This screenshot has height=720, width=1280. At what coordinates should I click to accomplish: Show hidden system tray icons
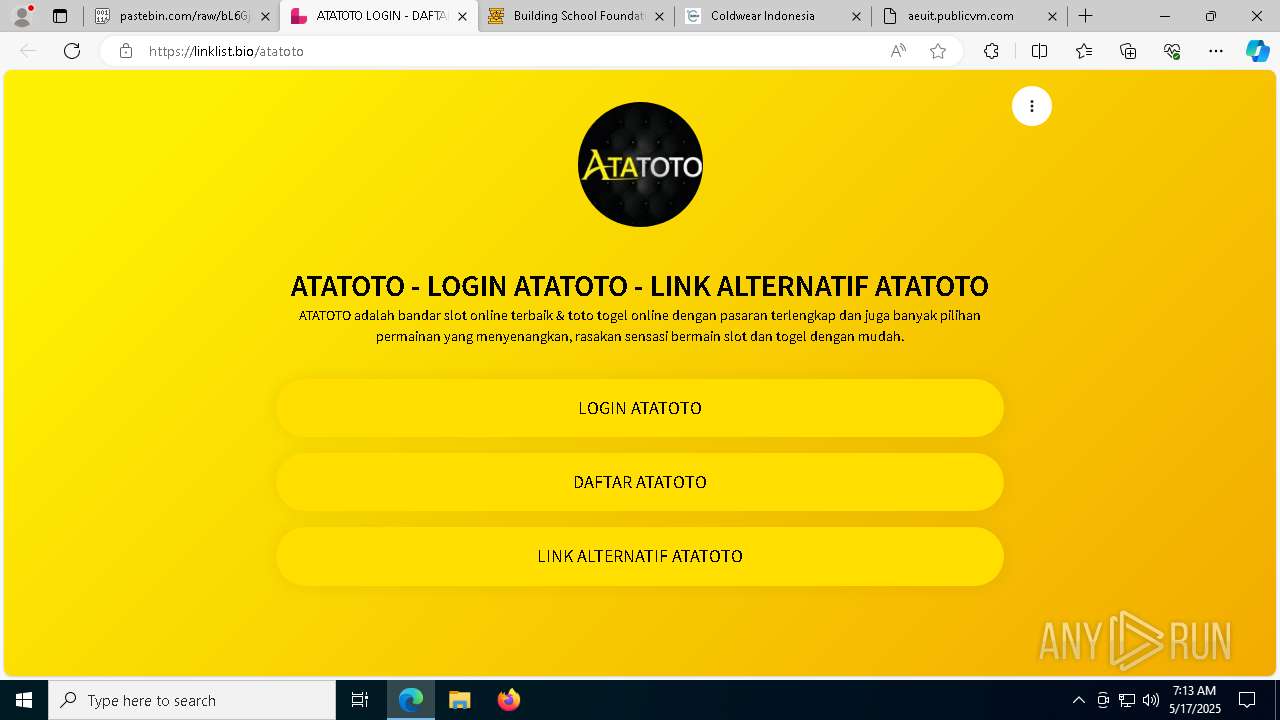pyautogui.click(x=1078, y=700)
